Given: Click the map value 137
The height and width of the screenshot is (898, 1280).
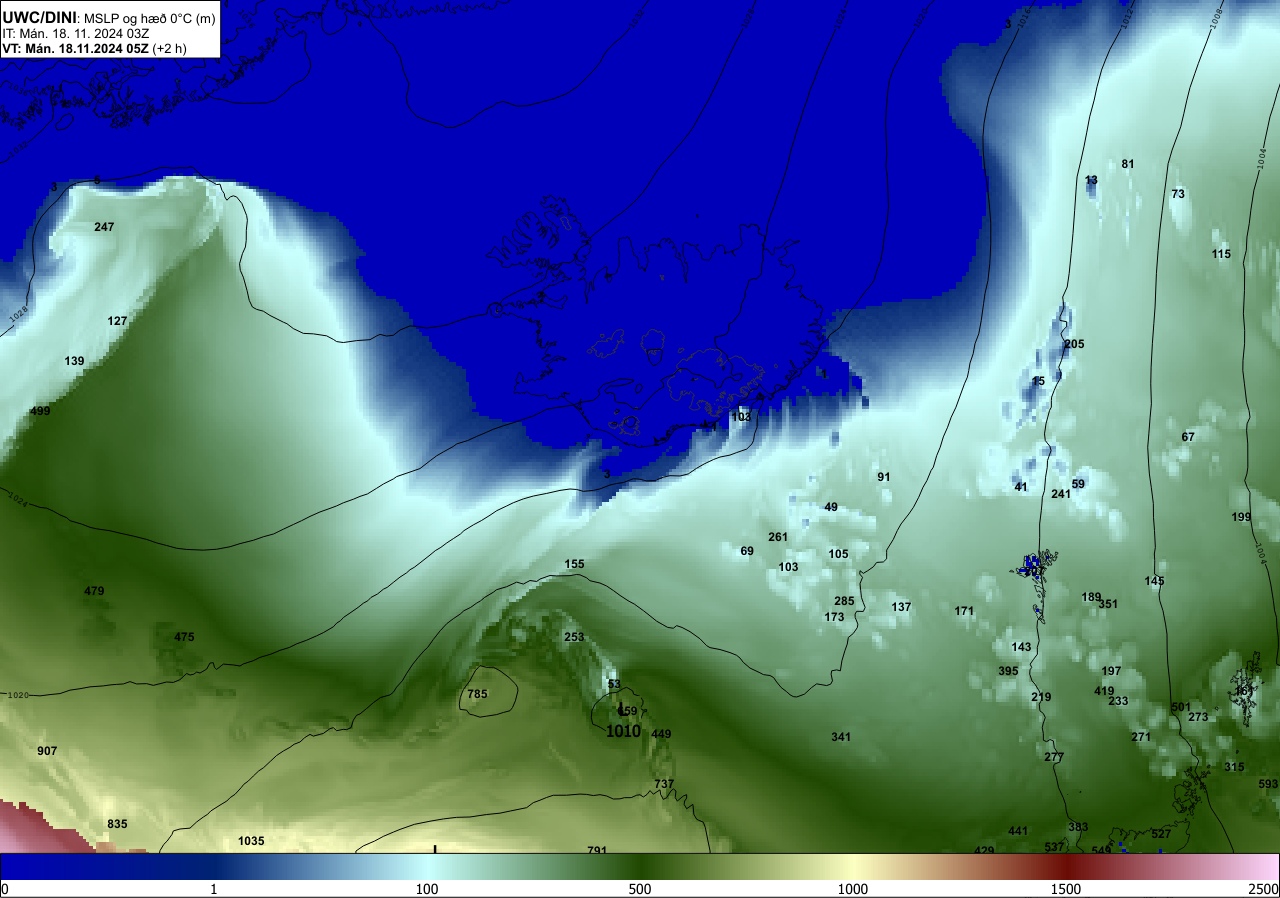Looking at the screenshot, I should coord(901,607).
